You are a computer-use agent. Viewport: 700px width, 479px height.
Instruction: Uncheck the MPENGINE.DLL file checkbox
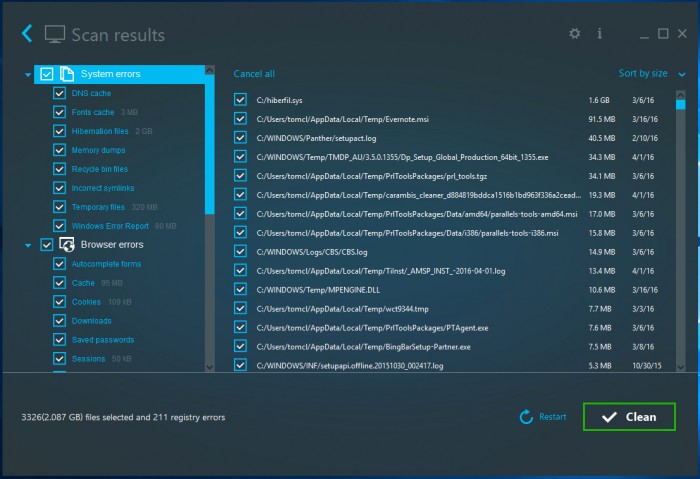pos(240,290)
